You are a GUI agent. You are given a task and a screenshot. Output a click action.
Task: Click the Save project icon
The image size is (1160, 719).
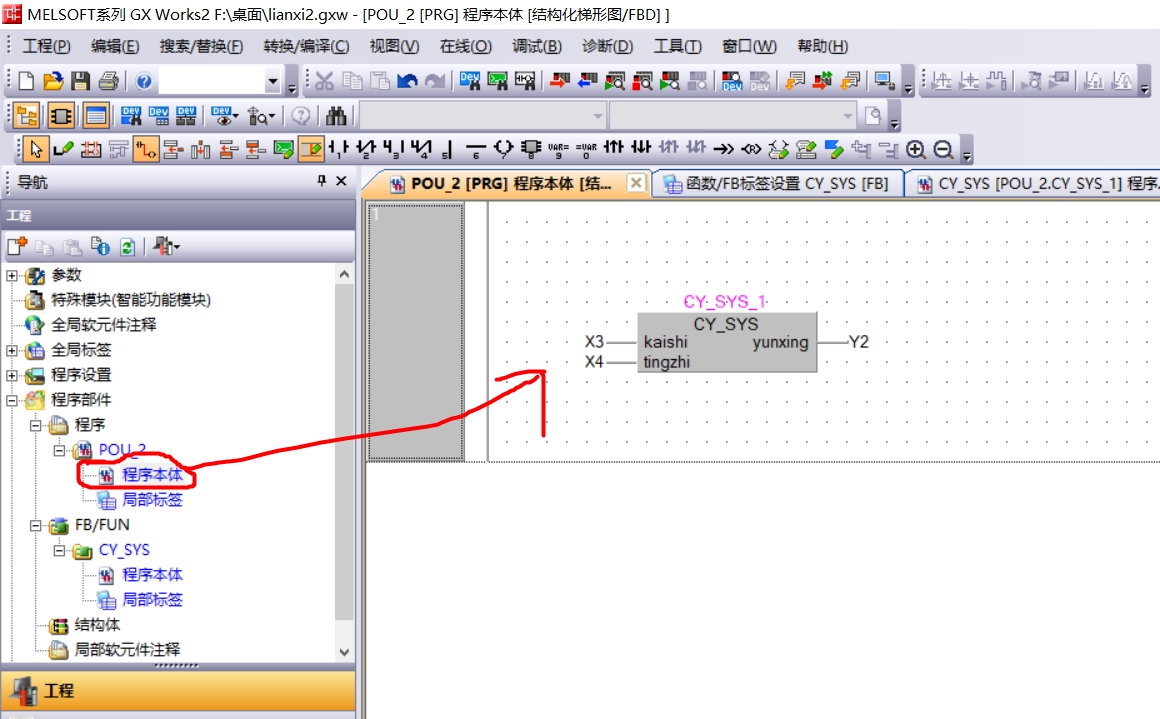pos(81,81)
